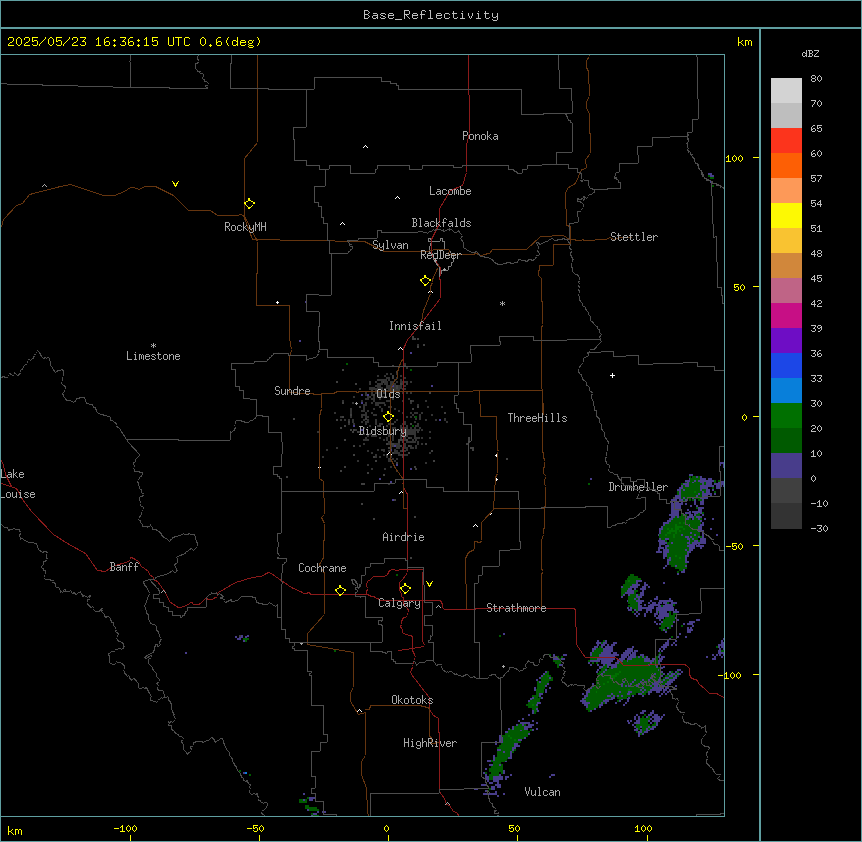Click the Base_Reflectivity title

pyautogui.click(x=431, y=15)
